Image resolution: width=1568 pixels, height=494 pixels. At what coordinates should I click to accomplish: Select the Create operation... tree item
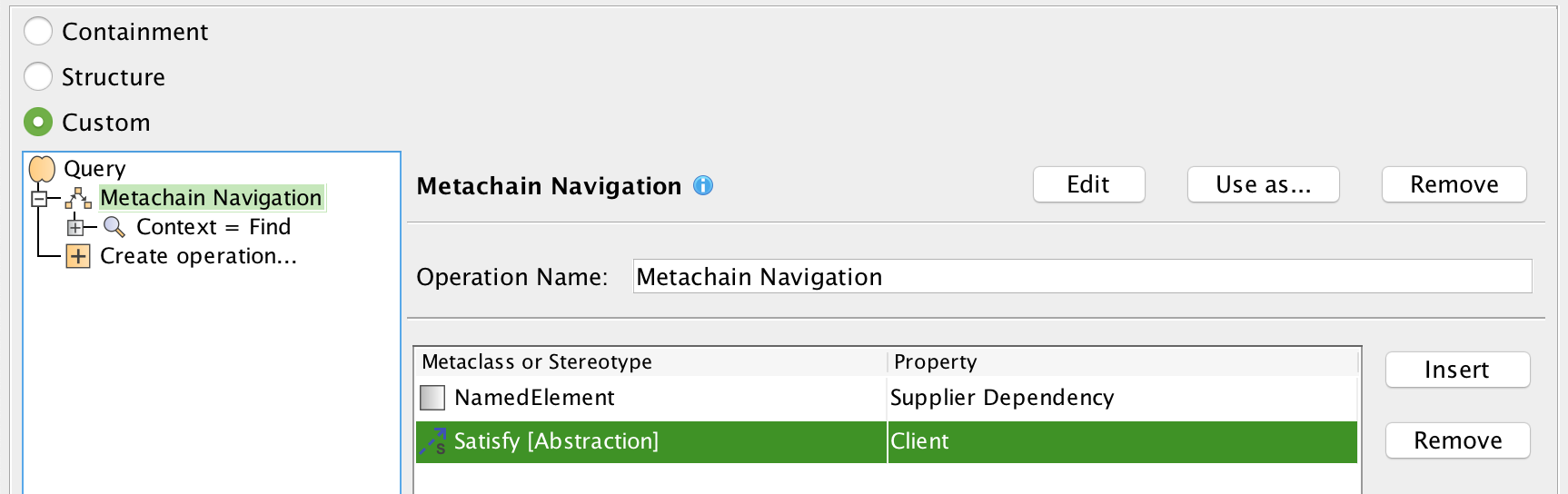click(x=198, y=256)
